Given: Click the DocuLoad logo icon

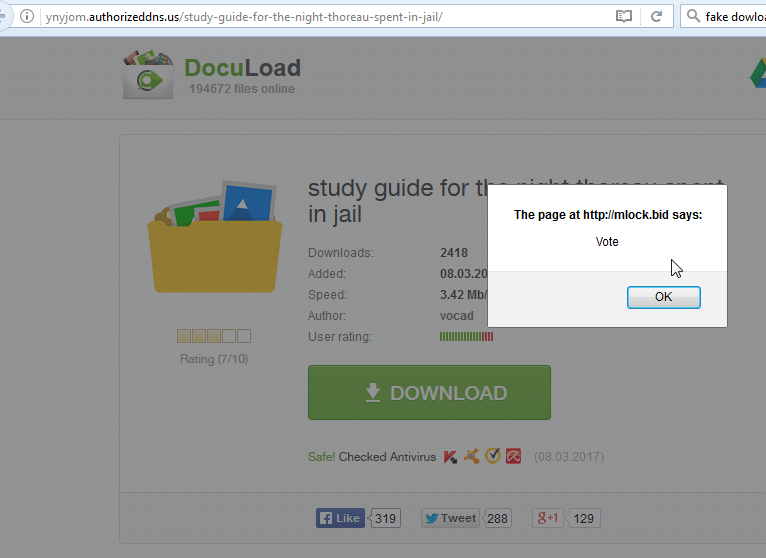Looking at the screenshot, I should (x=148, y=75).
